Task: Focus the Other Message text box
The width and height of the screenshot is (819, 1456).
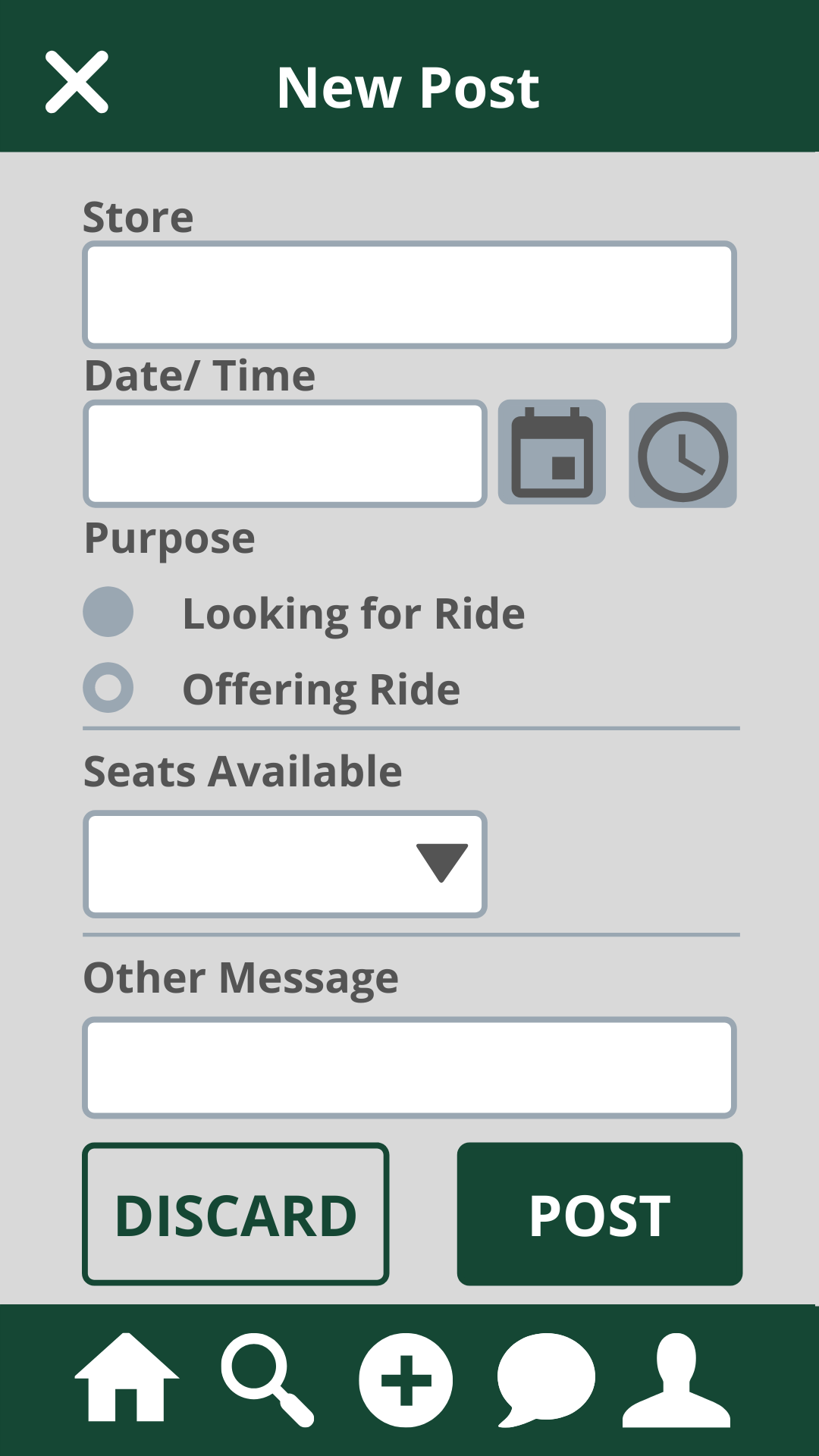Action: pyautogui.click(x=409, y=1068)
